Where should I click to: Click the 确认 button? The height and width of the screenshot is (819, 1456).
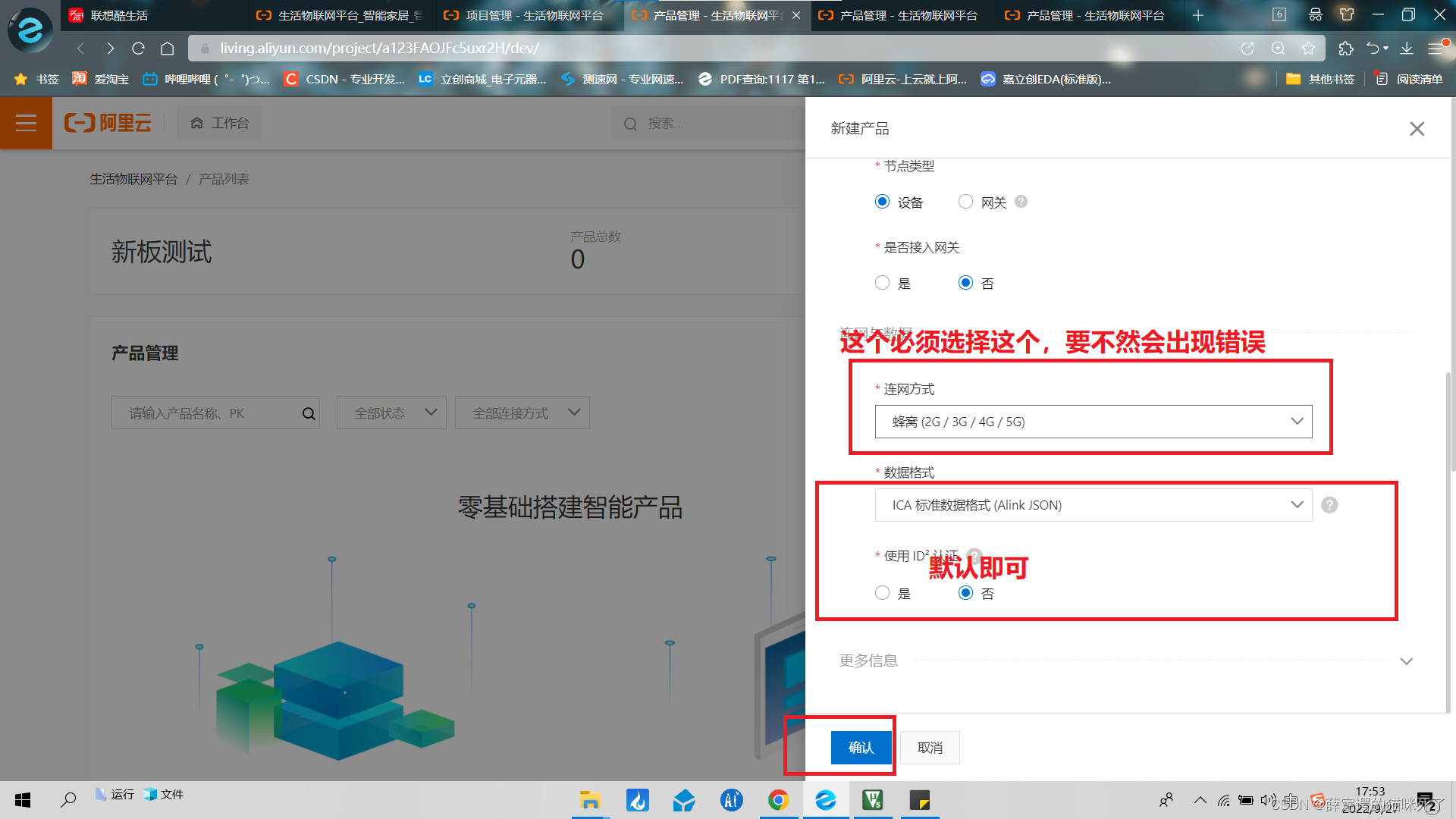[861, 748]
